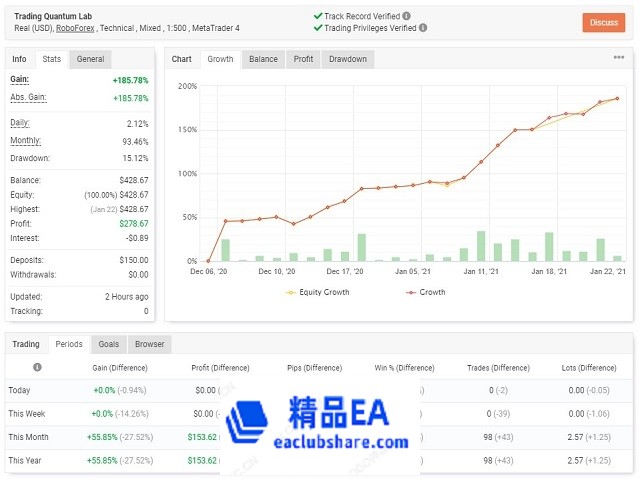Image resolution: width=640 pixels, height=480 pixels.
Task: Click the final growth data point on chart
Action: tap(617, 98)
